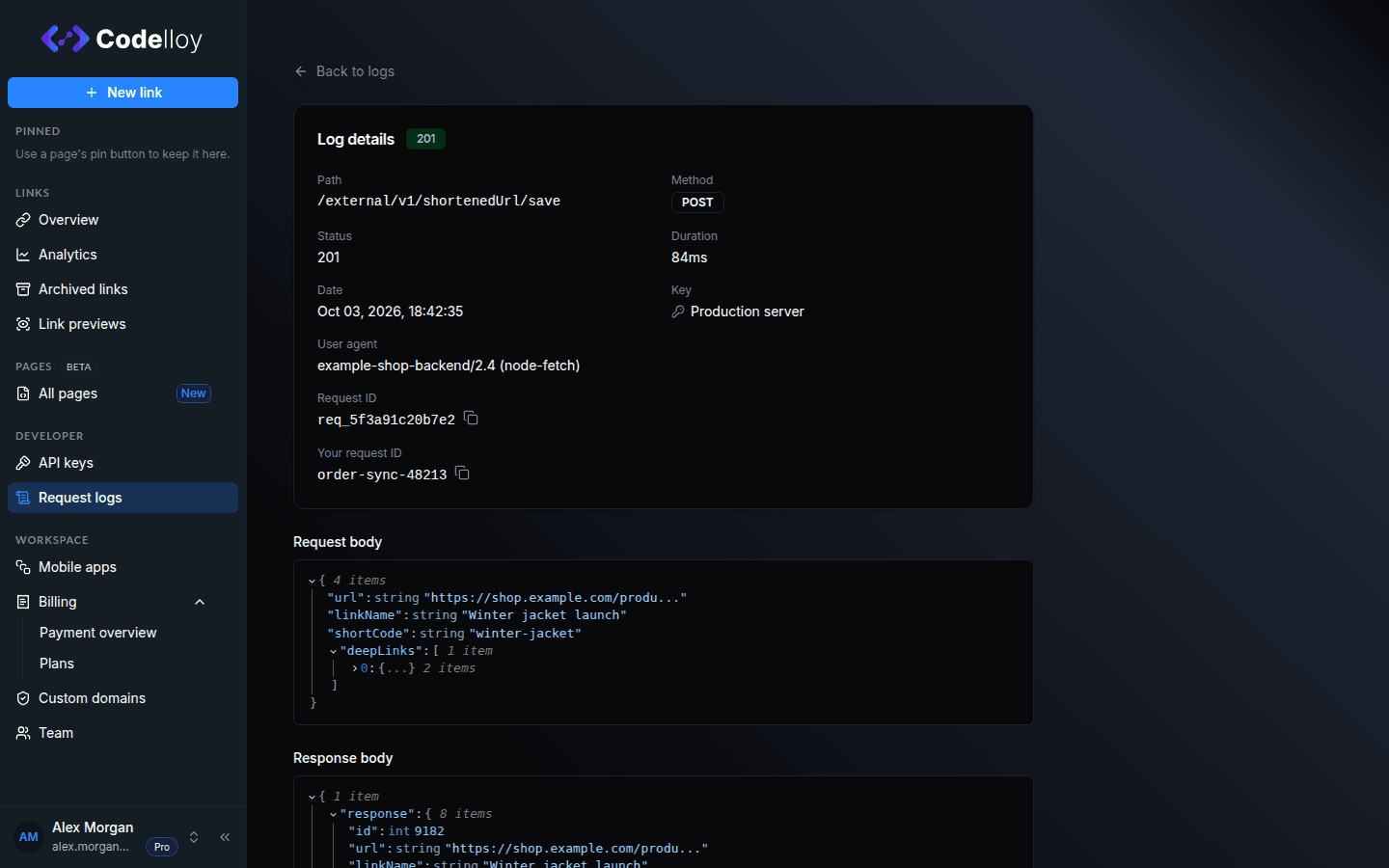The height and width of the screenshot is (868, 1389).
Task: Click the Team people icon
Action: 23,733
